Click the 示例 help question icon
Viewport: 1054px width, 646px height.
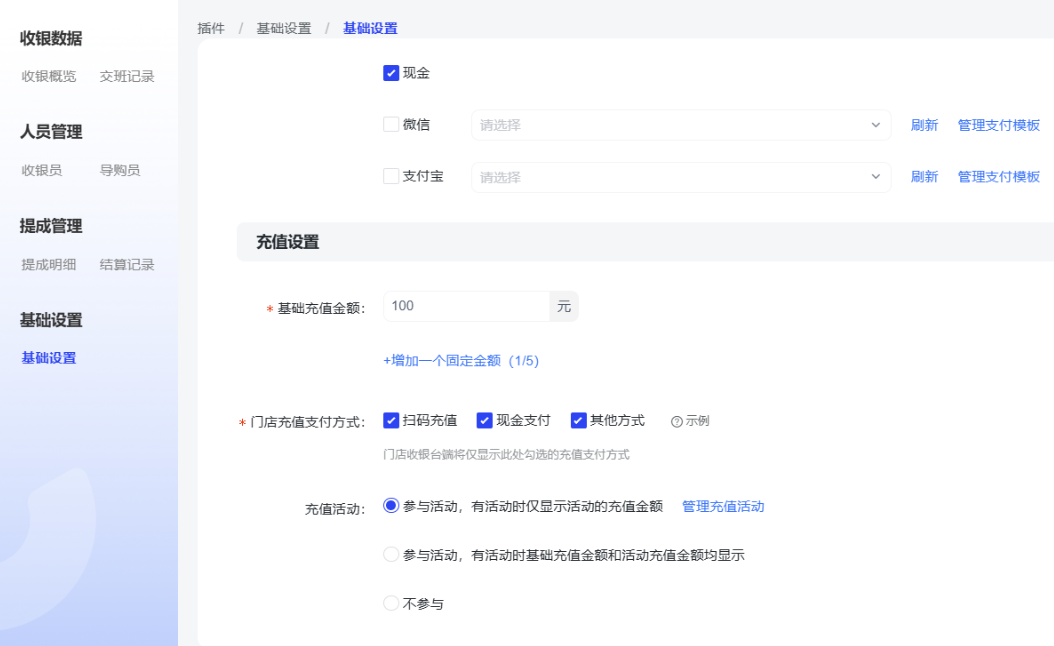[x=676, y=421]
